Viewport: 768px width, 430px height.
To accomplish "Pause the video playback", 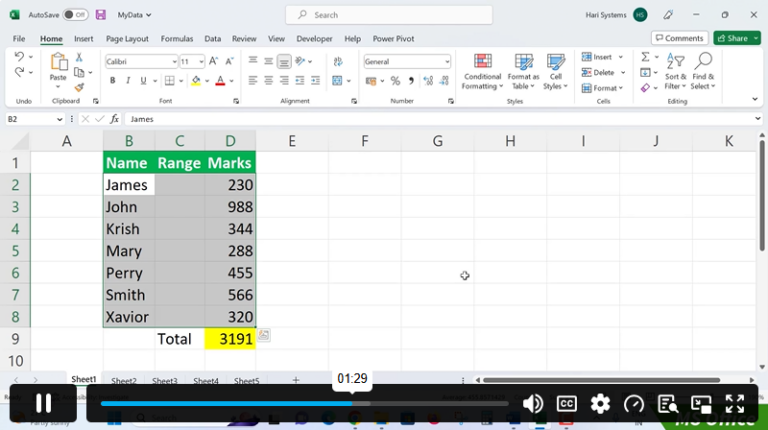I will pyautogui.click(x=43, y=403).
